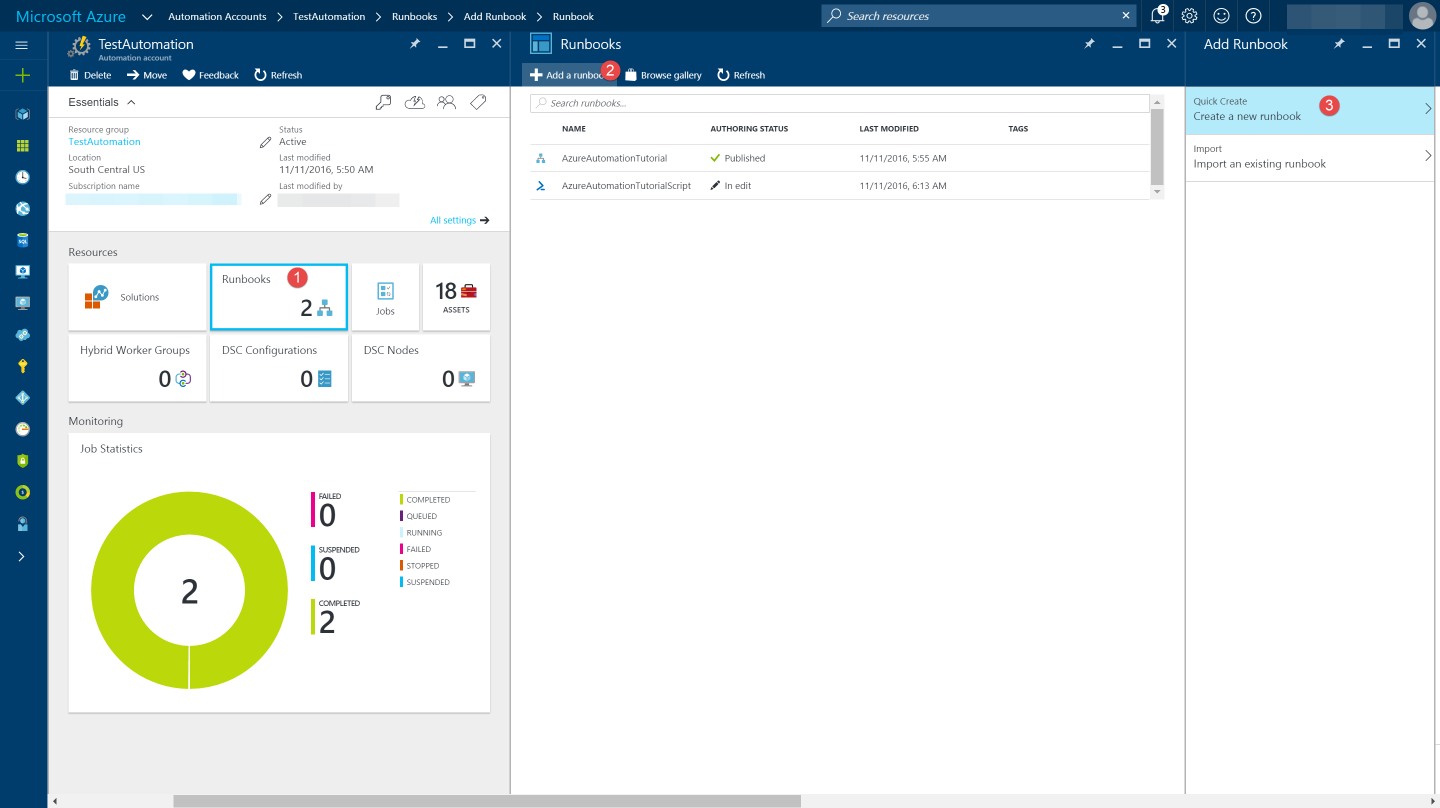This screenshot has height=808, width=1440.
Task: Open the Assets tile showing 18
Action: (456, 297)
